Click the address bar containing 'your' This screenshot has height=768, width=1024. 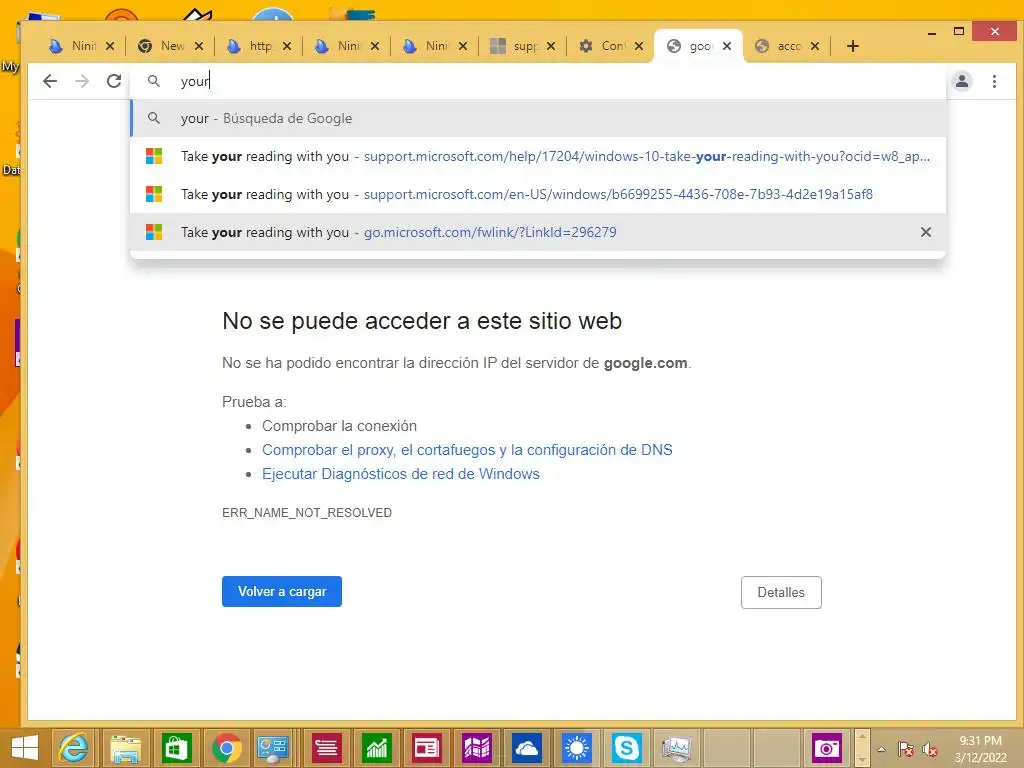coord(539,81)
